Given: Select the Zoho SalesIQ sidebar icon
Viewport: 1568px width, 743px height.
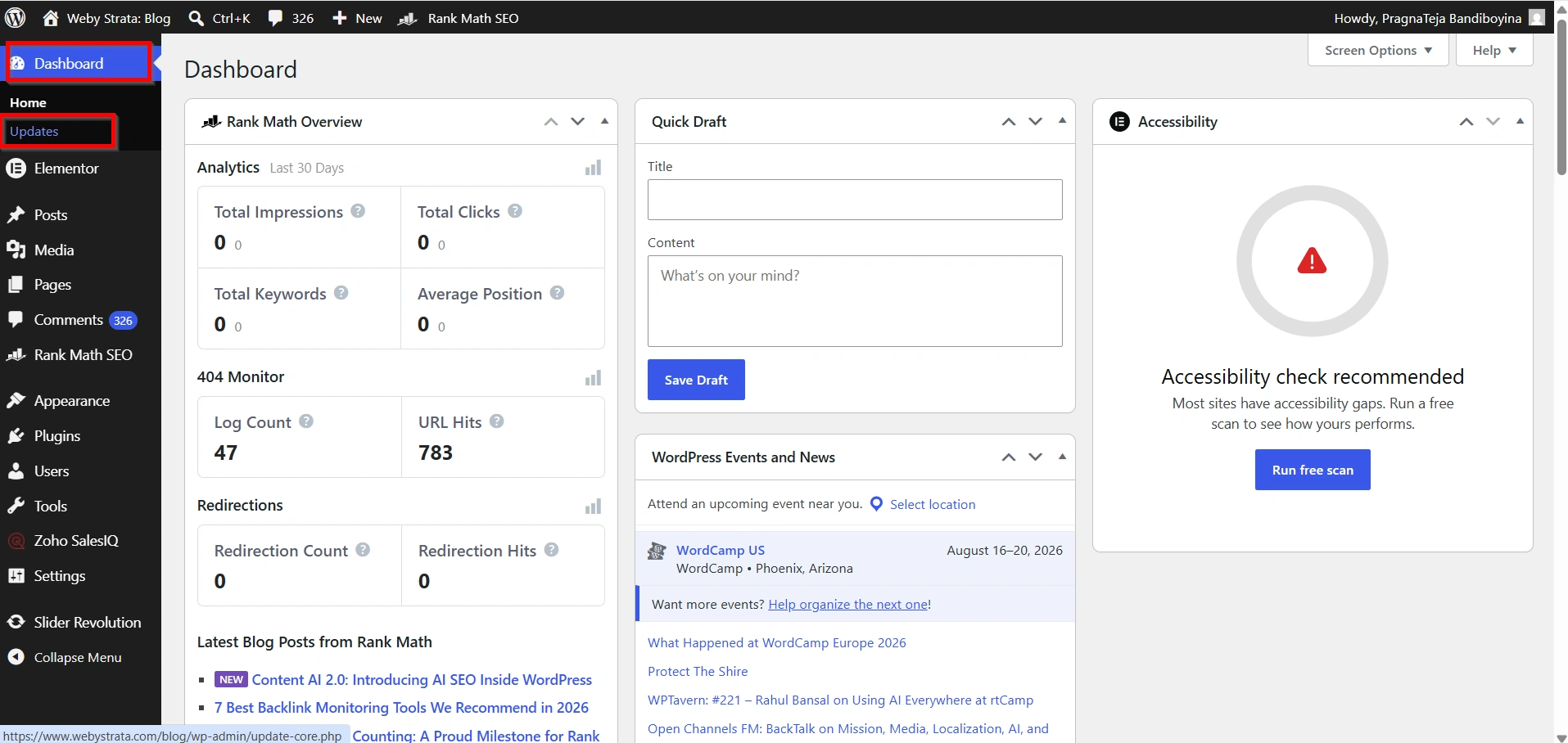Looking at the screenshot, I should tap(16, 541).
